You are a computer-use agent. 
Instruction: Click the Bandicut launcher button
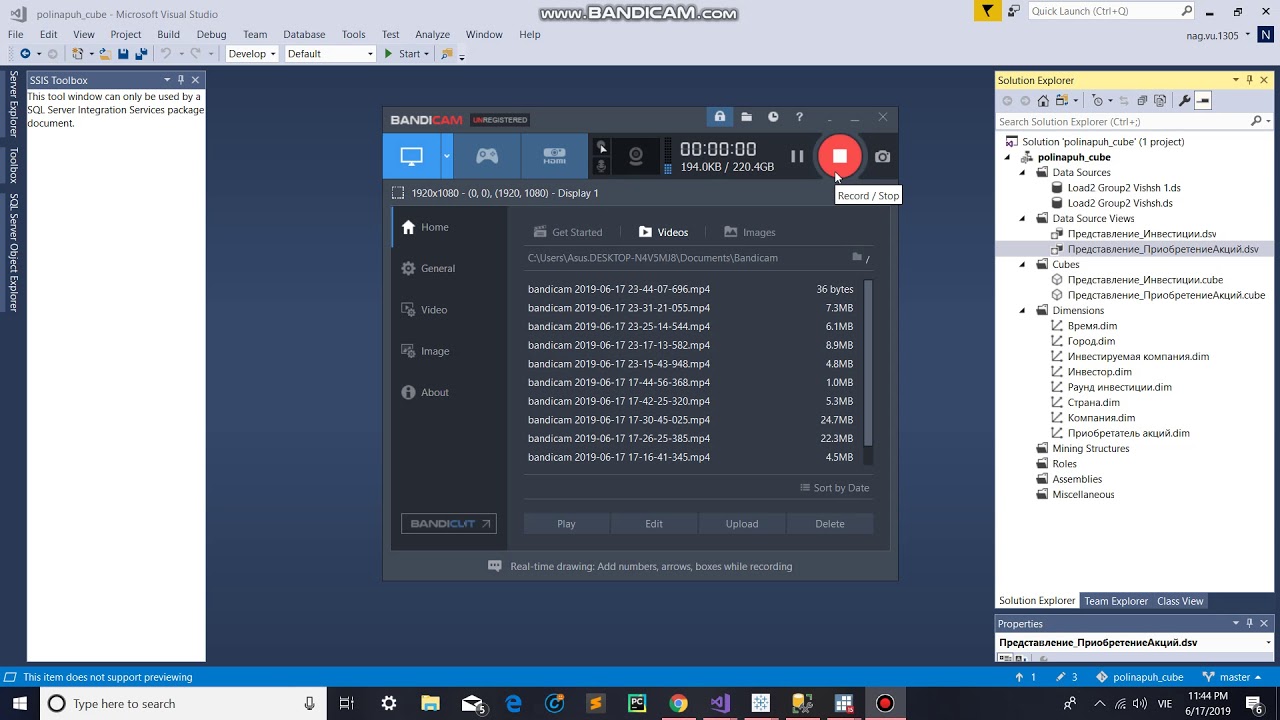tap(449, 523)
